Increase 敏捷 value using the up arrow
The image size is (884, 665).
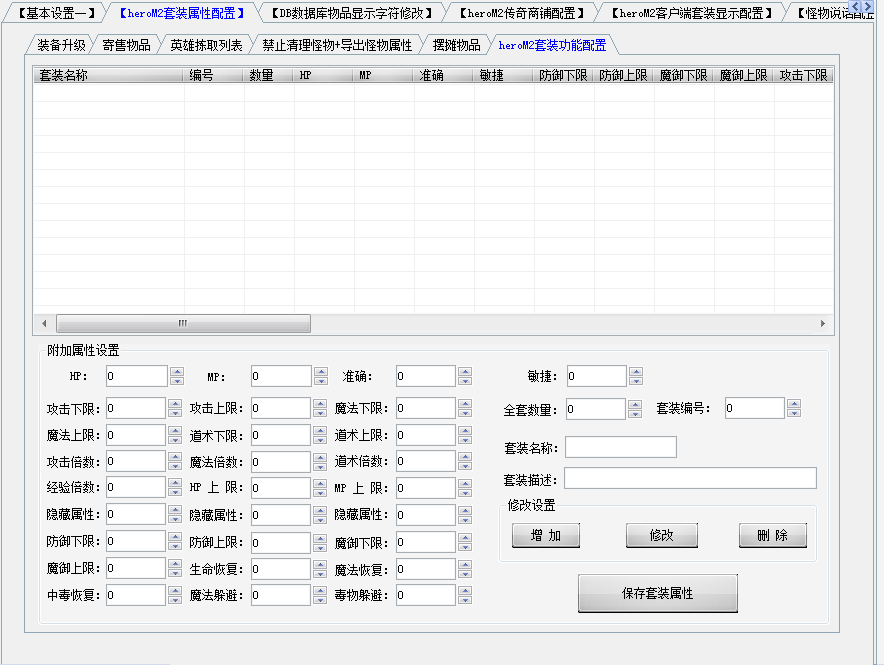pyautogui.click(x=636, y=371)
